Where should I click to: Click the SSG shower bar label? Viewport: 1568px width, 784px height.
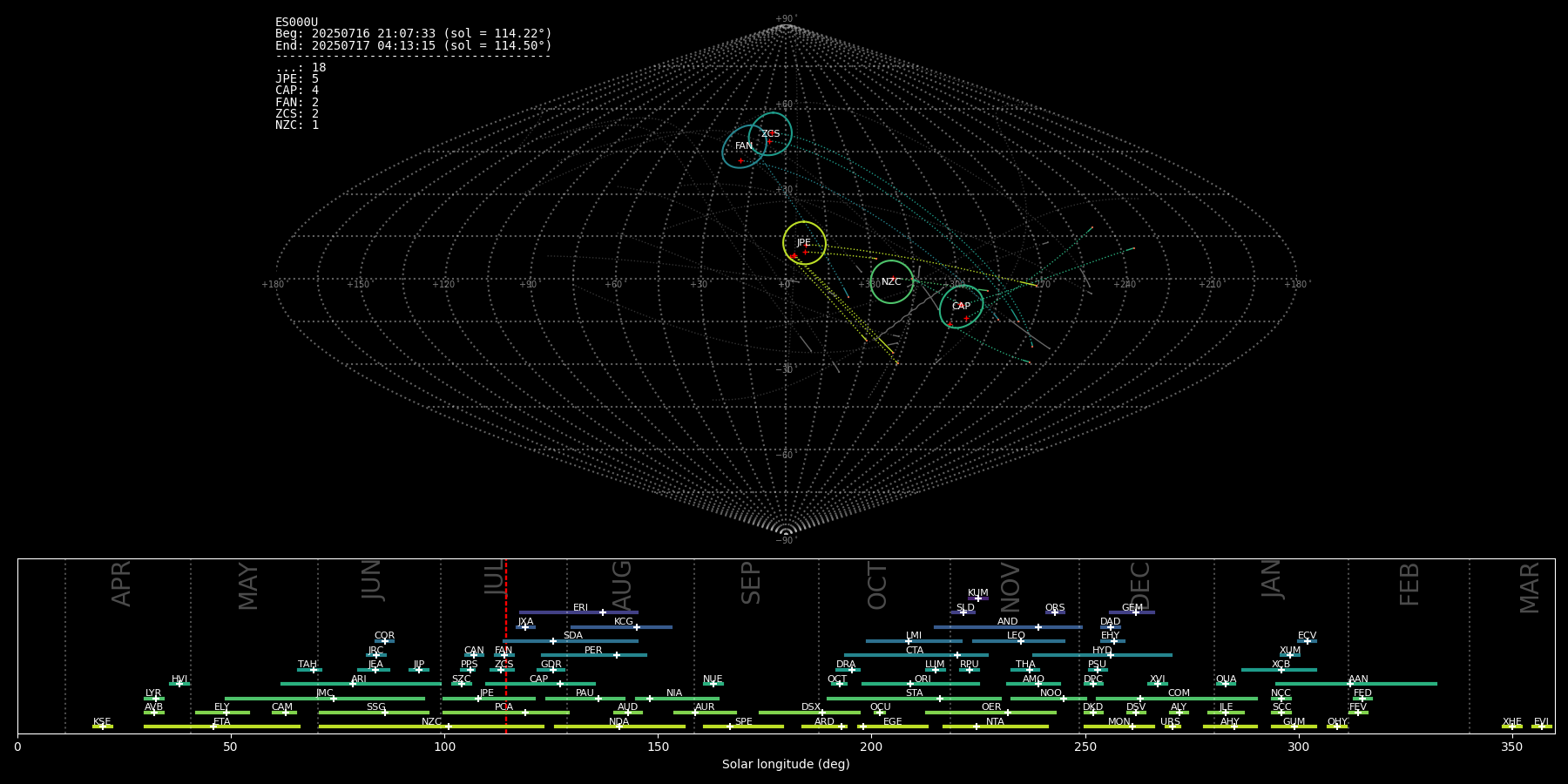(376, 707)
